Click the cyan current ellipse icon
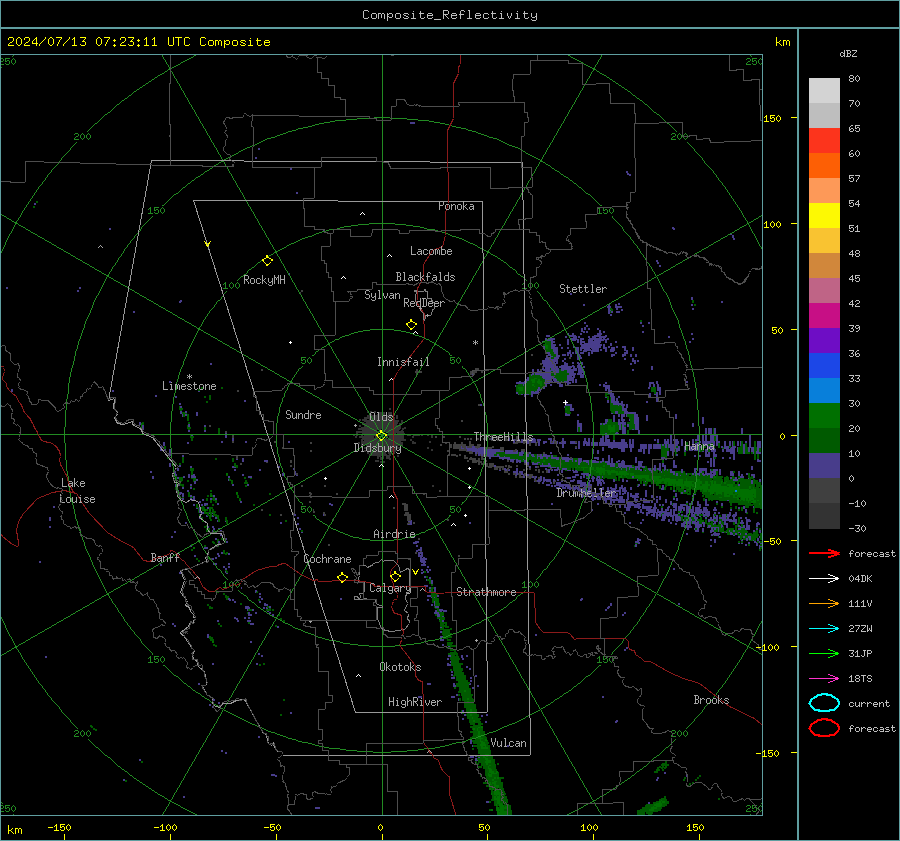The image size is (900, 841). coord(824,703)
